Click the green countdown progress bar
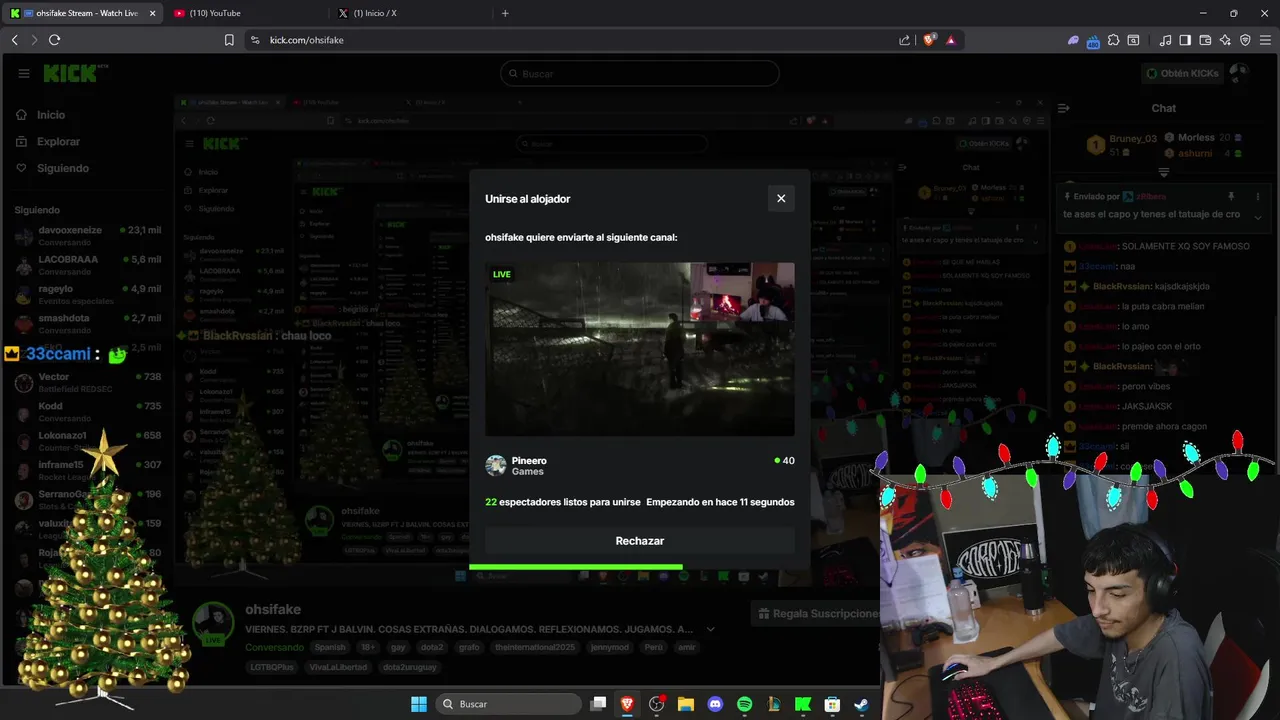The width and height of the screenshot is (1280, 720). tap(576, 567)
